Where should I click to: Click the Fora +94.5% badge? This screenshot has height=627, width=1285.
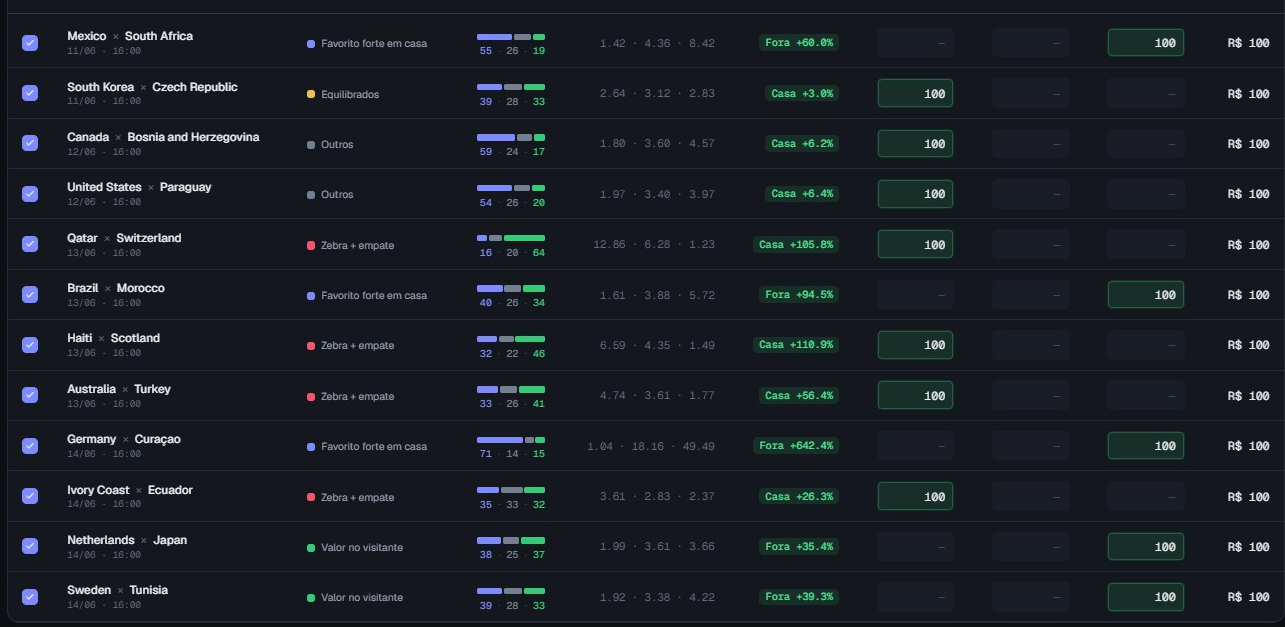coord(798,294)
